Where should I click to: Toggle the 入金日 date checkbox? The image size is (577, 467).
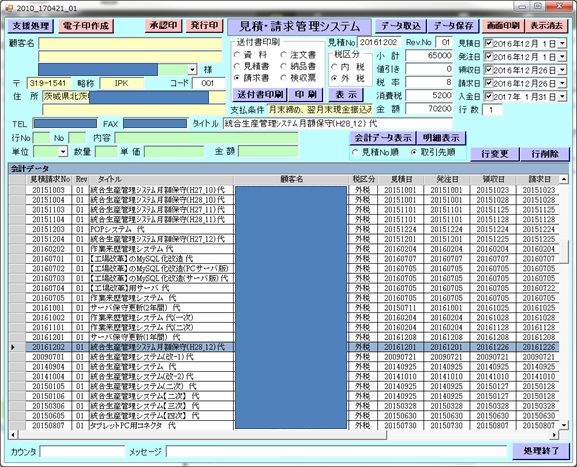(x=488, y=96)
